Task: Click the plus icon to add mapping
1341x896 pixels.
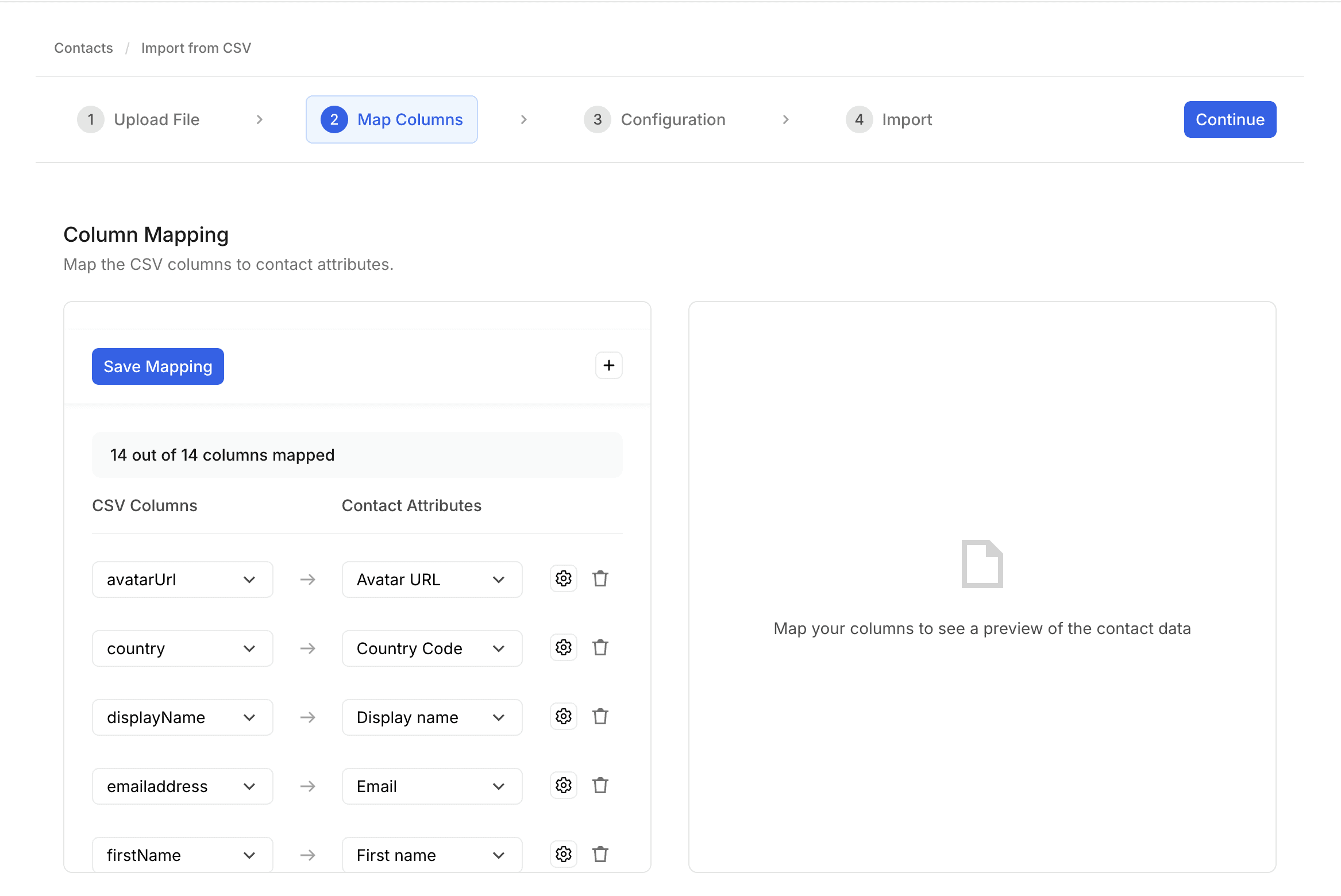Action: (608, 365)
